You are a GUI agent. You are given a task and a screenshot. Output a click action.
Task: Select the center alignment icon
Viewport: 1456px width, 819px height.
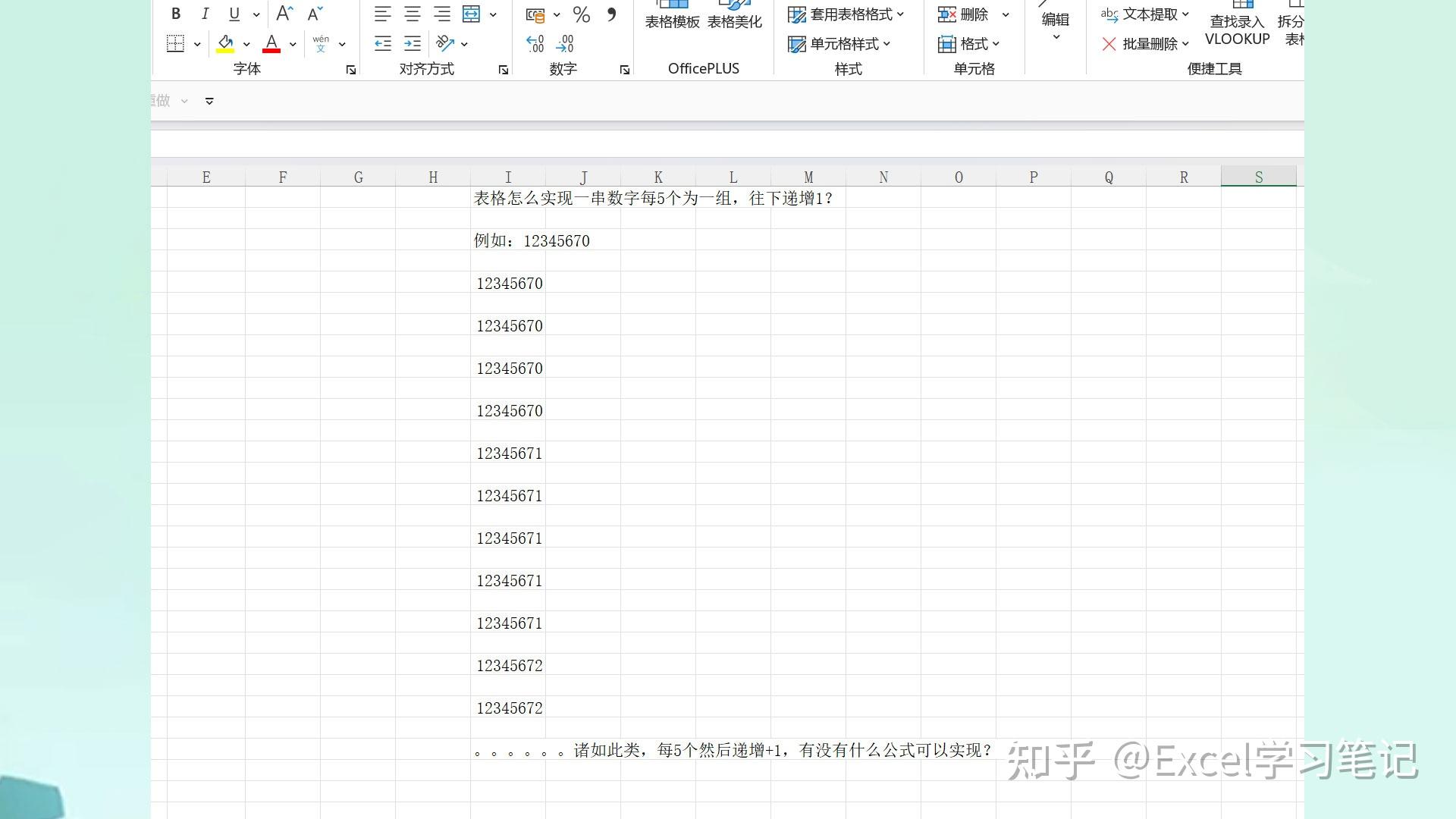tap(412, 14)
